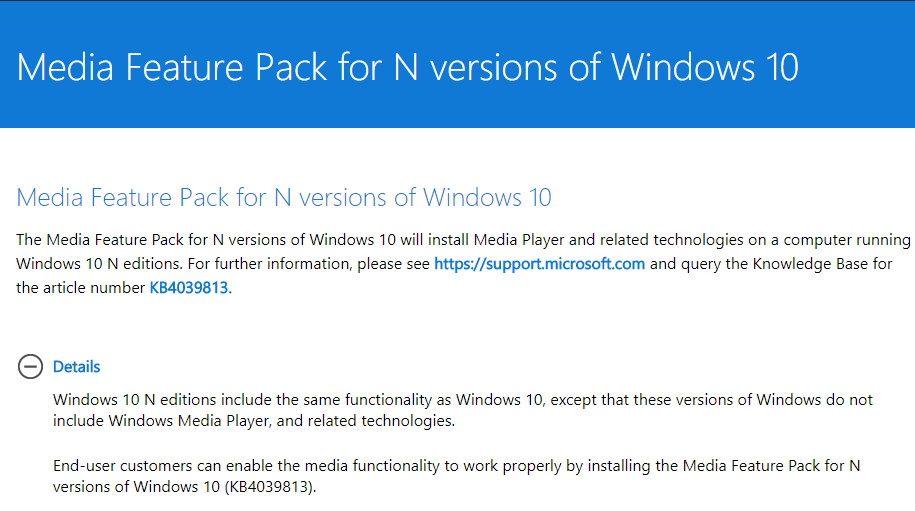Click the white banner title on blue header
This screenshot has height=511, width=915.
pos(407,67)
